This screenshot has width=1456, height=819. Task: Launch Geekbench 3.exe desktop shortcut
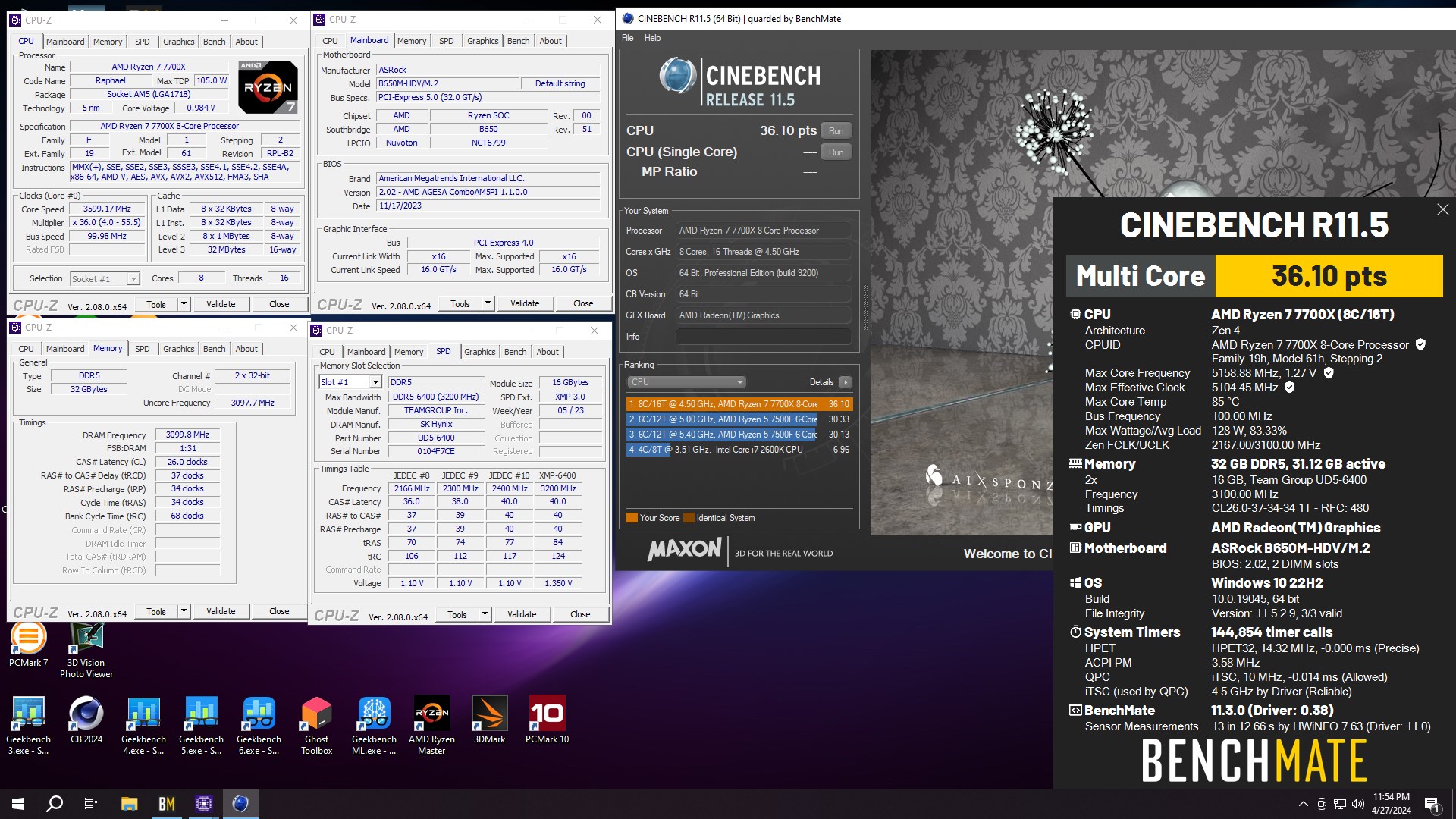[x=28, y=726]
